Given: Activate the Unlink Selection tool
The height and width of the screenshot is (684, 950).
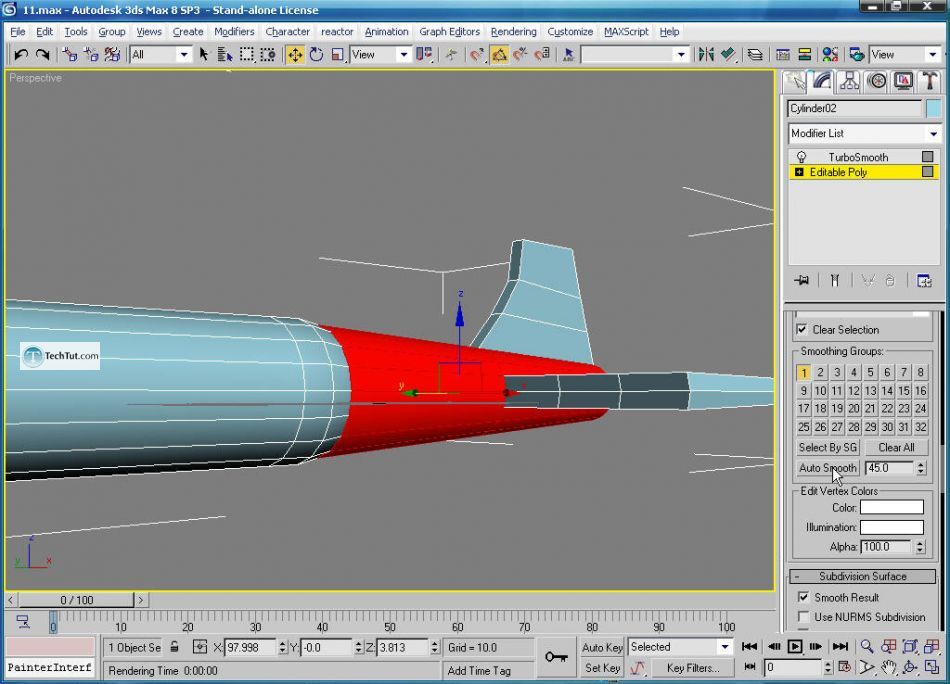Looking at the screenshot, I should pos(91,55).
